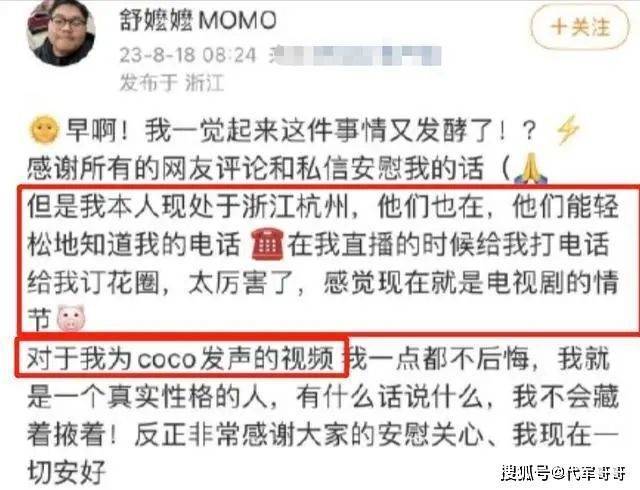Follow the user with +关注 button
The width and height of the screenshot is (640, 490).
pyautogui.click(x=580, y=27)
